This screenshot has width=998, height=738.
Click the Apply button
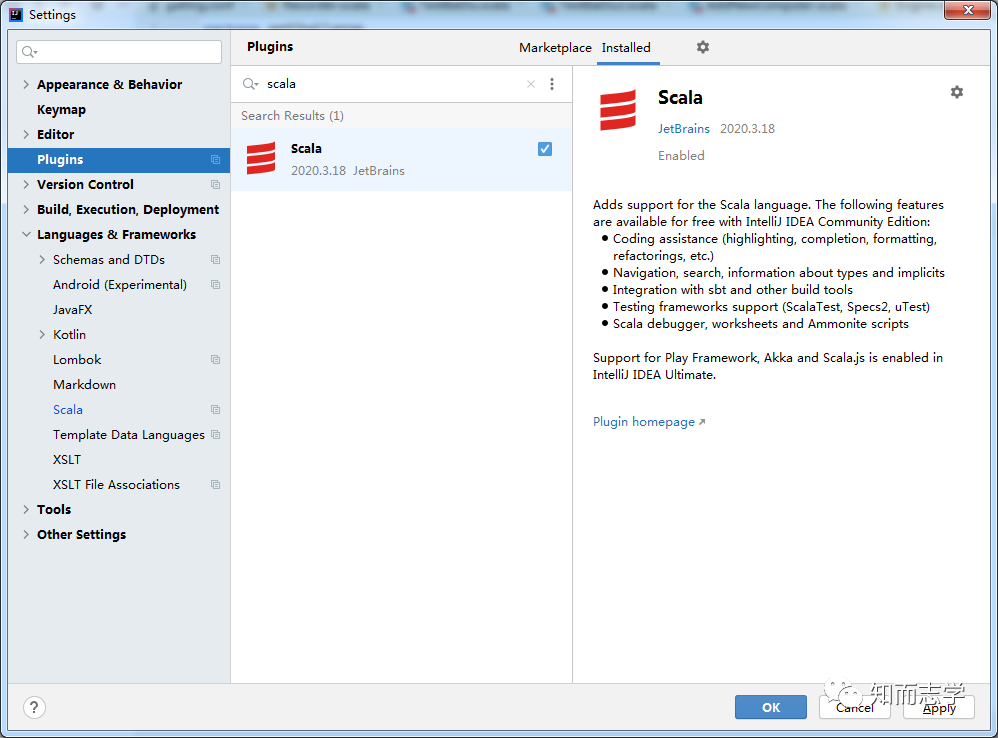[939, 707]
